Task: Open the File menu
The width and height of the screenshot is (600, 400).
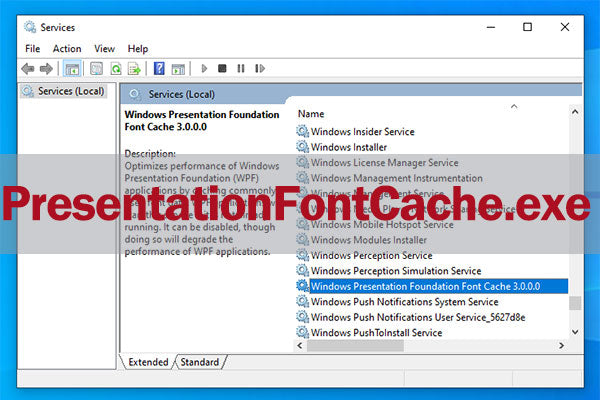Action: point(33,49)
